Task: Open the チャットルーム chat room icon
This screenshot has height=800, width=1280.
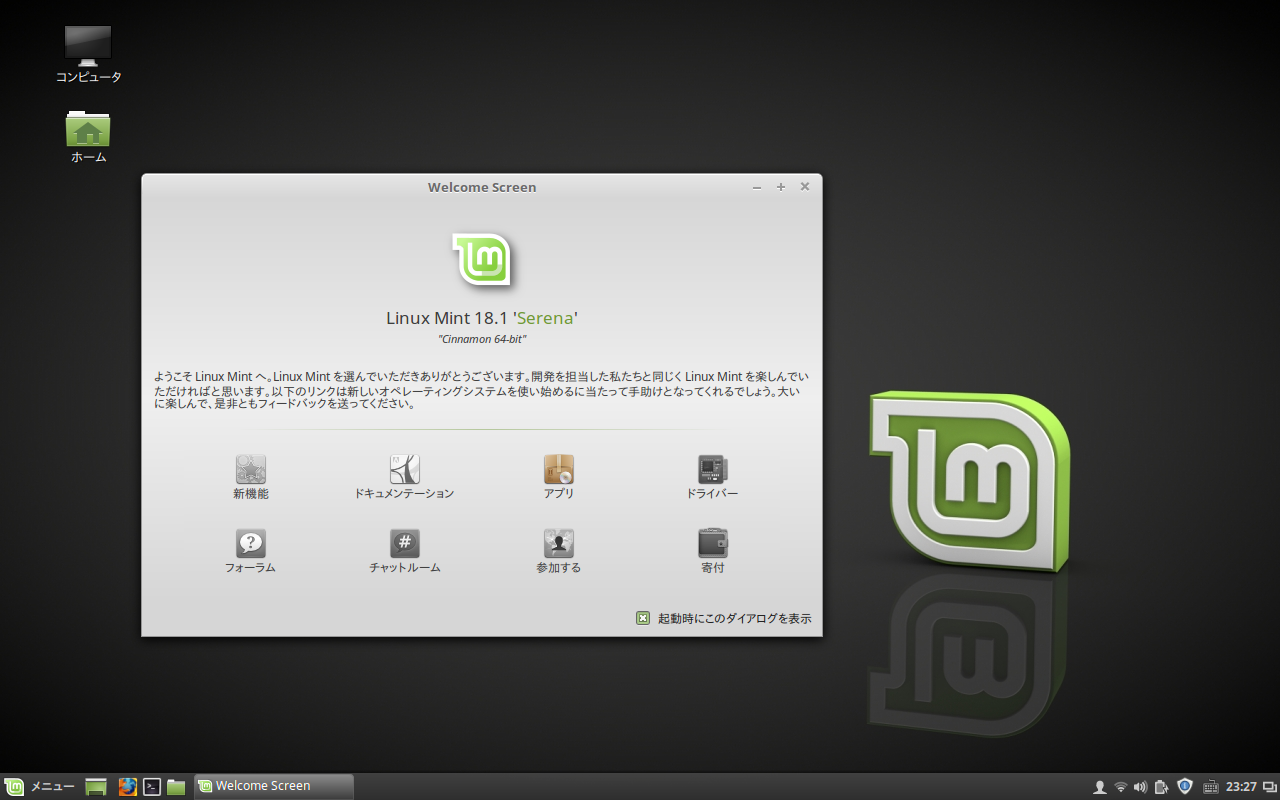Action: point(404,544)
